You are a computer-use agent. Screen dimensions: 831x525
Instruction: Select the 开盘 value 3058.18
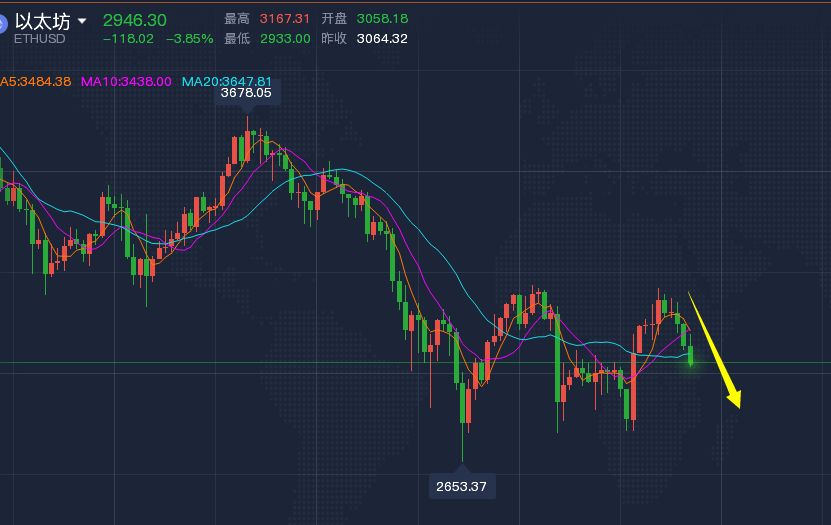[382, 19]
